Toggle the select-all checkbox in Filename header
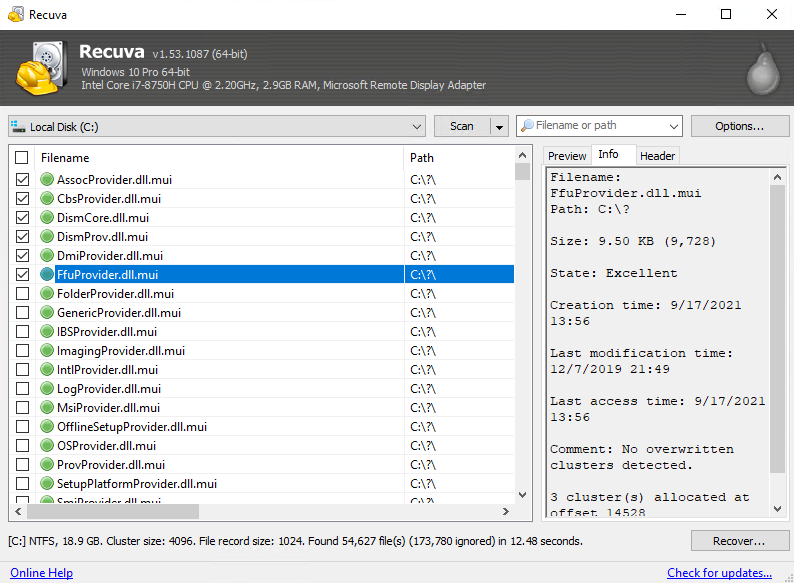 pos(22,158)
